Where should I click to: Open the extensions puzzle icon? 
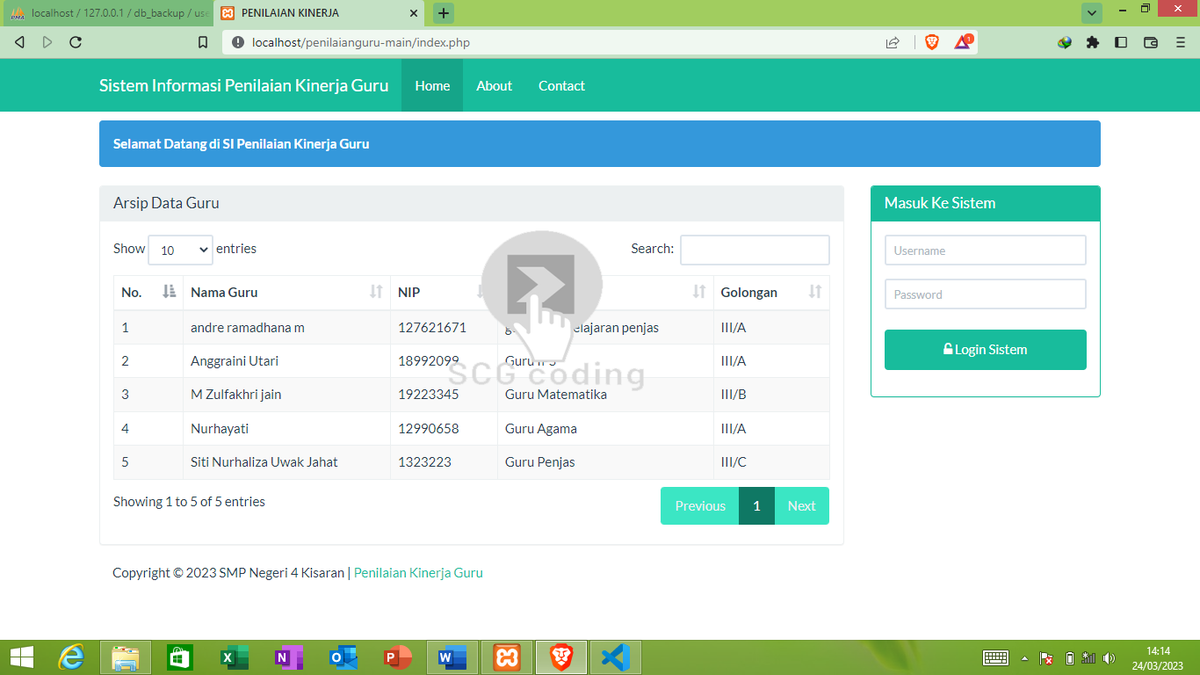(1092, 42)
